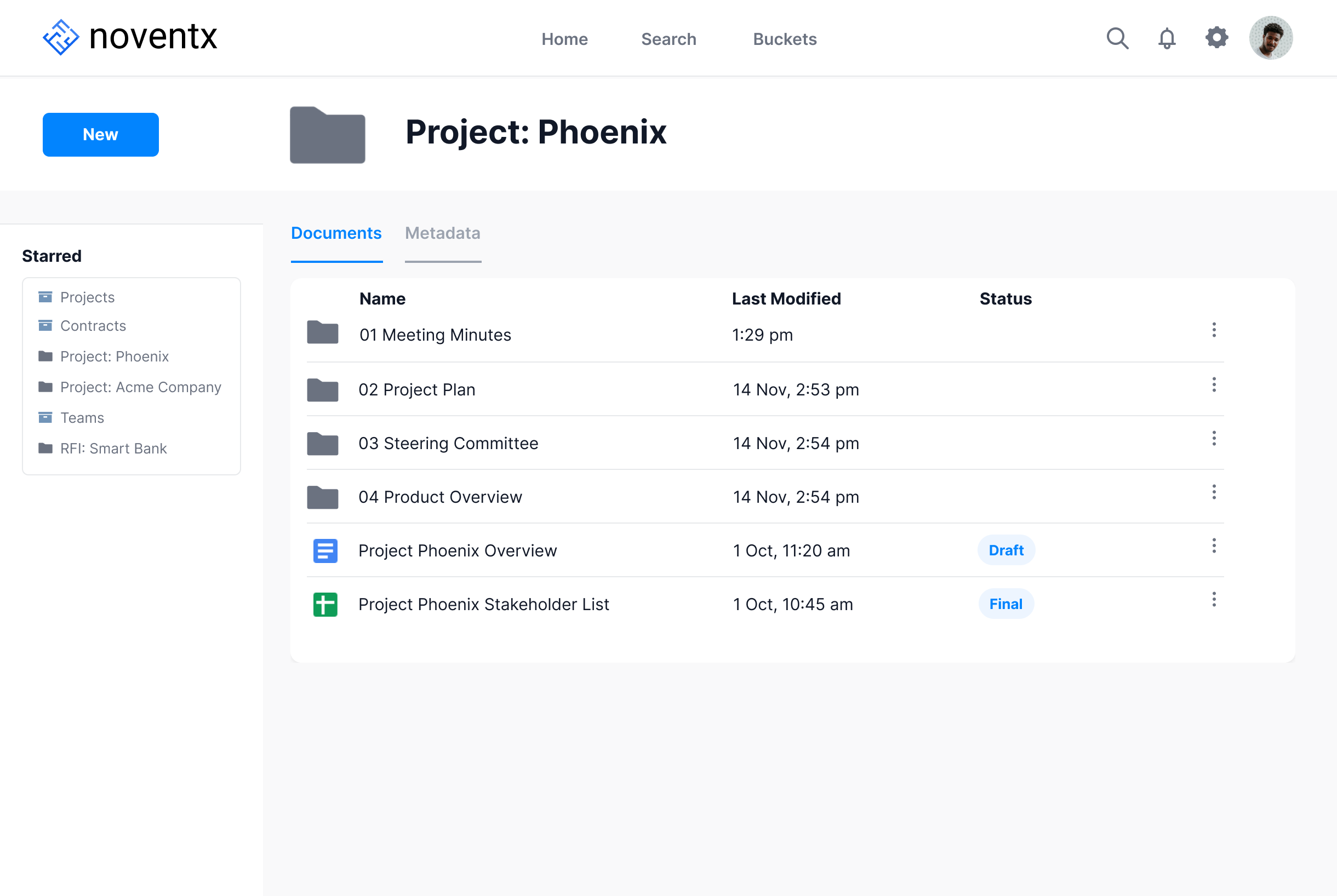Click the Final status badge

(x=1006, y=604)
